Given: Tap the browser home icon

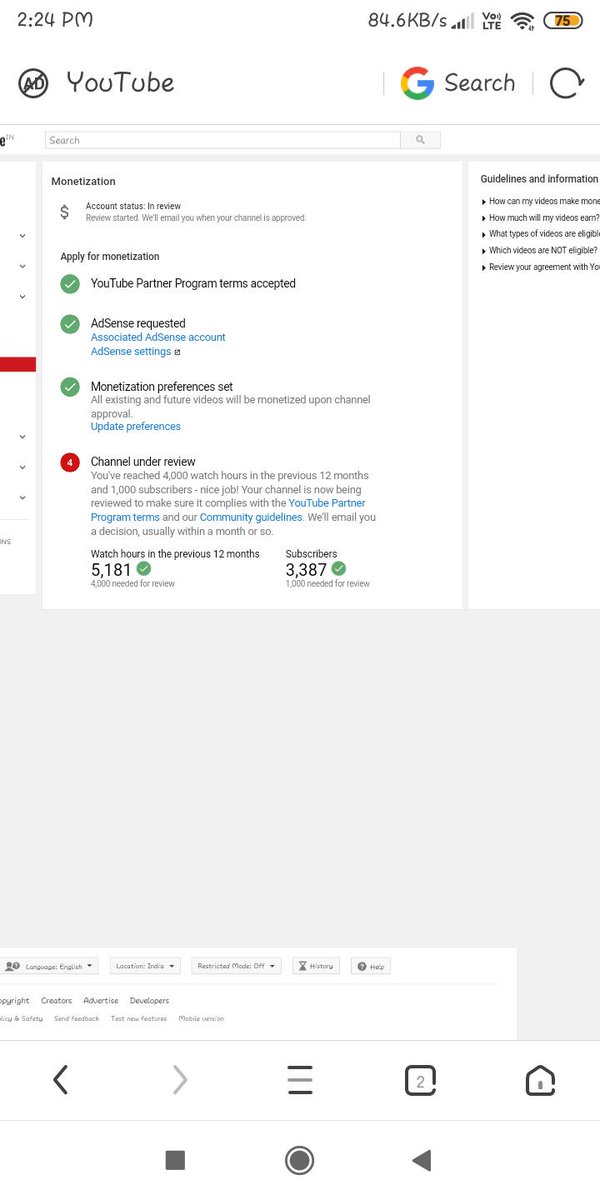Looking at the screenshot, I should click(540, 1080).
